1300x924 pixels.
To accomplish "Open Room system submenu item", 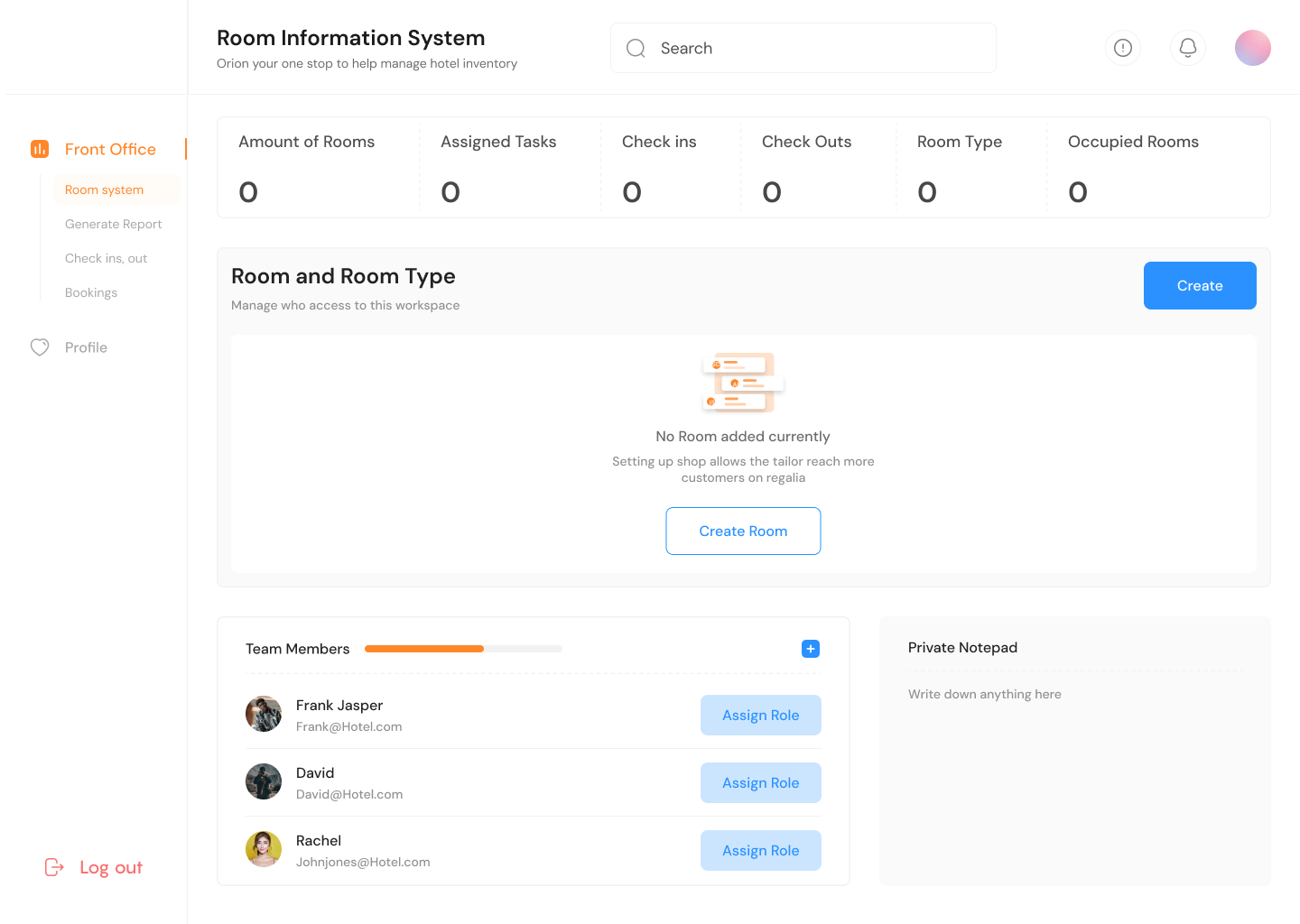I will click(x=117, y=189).
